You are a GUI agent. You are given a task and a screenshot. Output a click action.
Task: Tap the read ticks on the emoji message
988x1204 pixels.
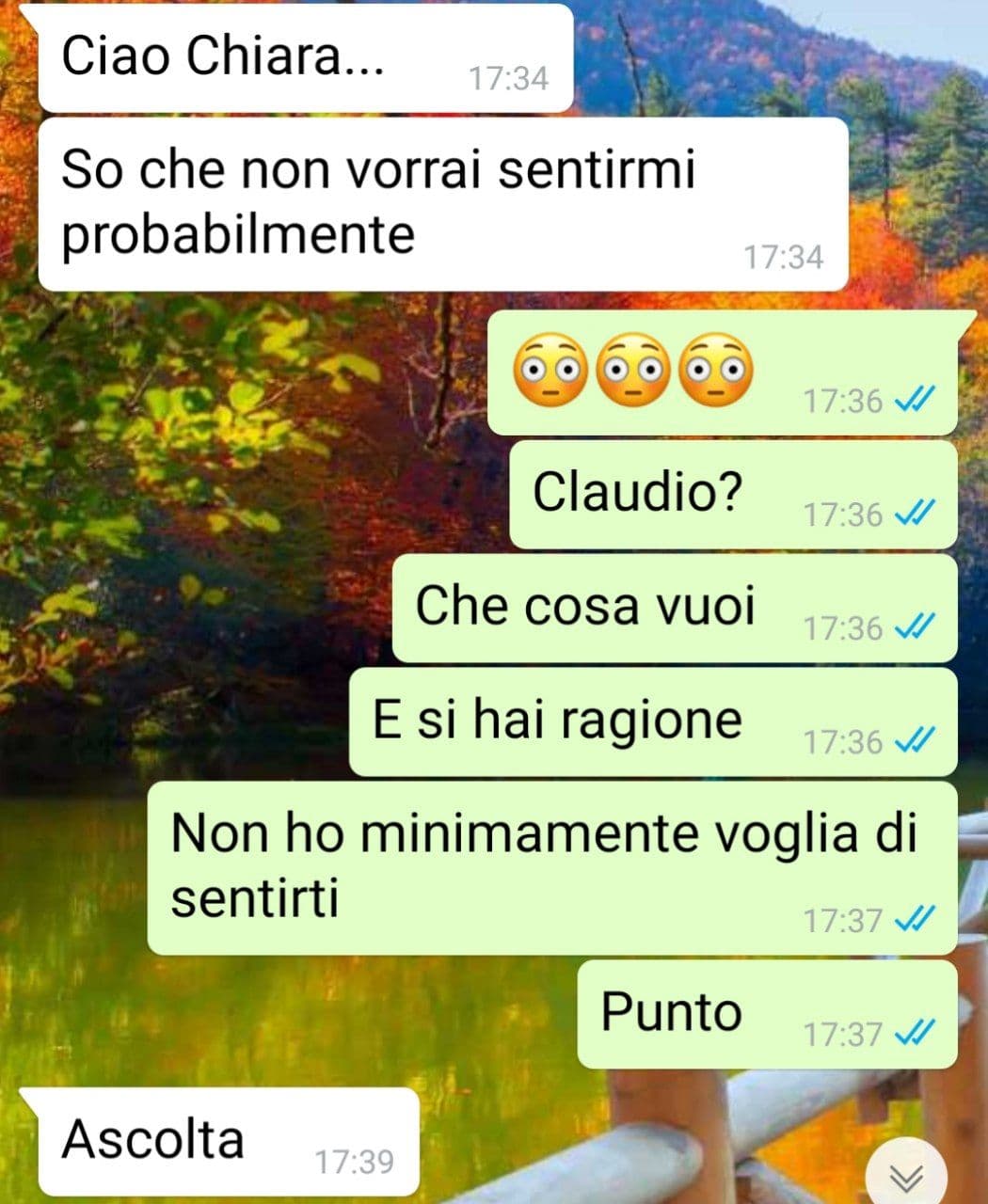click(x=914, y=401)
